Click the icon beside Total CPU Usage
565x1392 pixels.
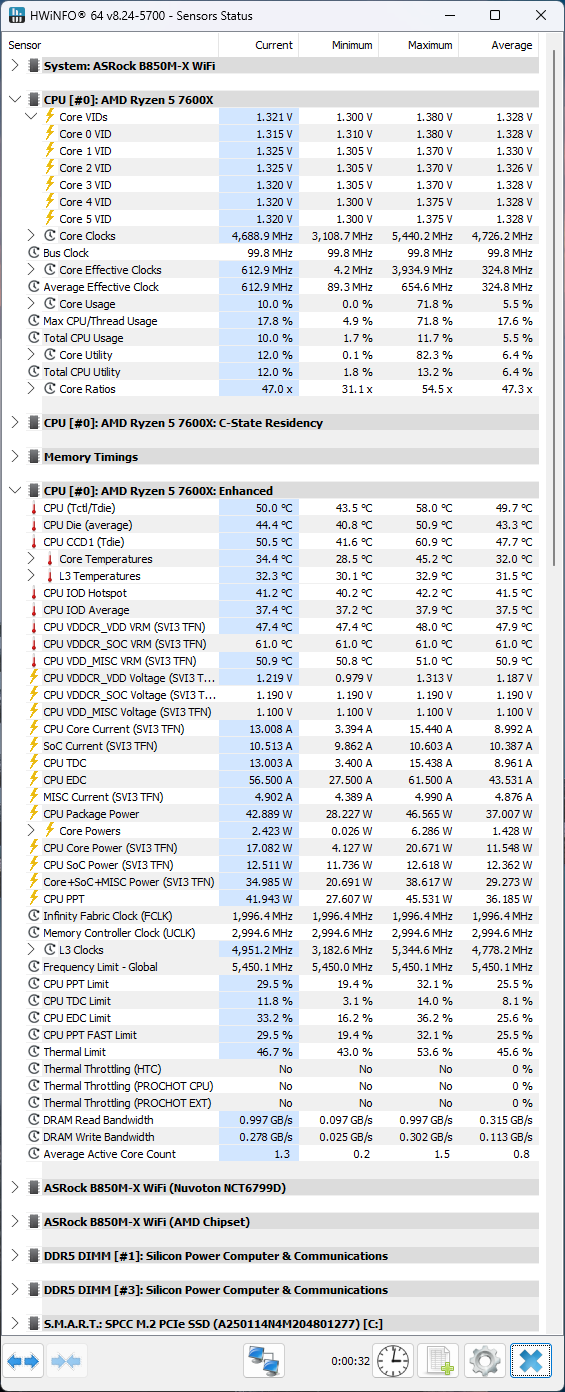[34, 338]
